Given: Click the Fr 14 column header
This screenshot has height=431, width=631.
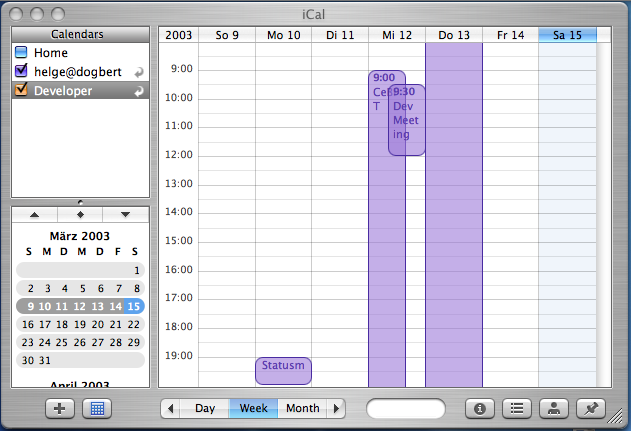Looking at the screenshot, I should pos(511,35).
